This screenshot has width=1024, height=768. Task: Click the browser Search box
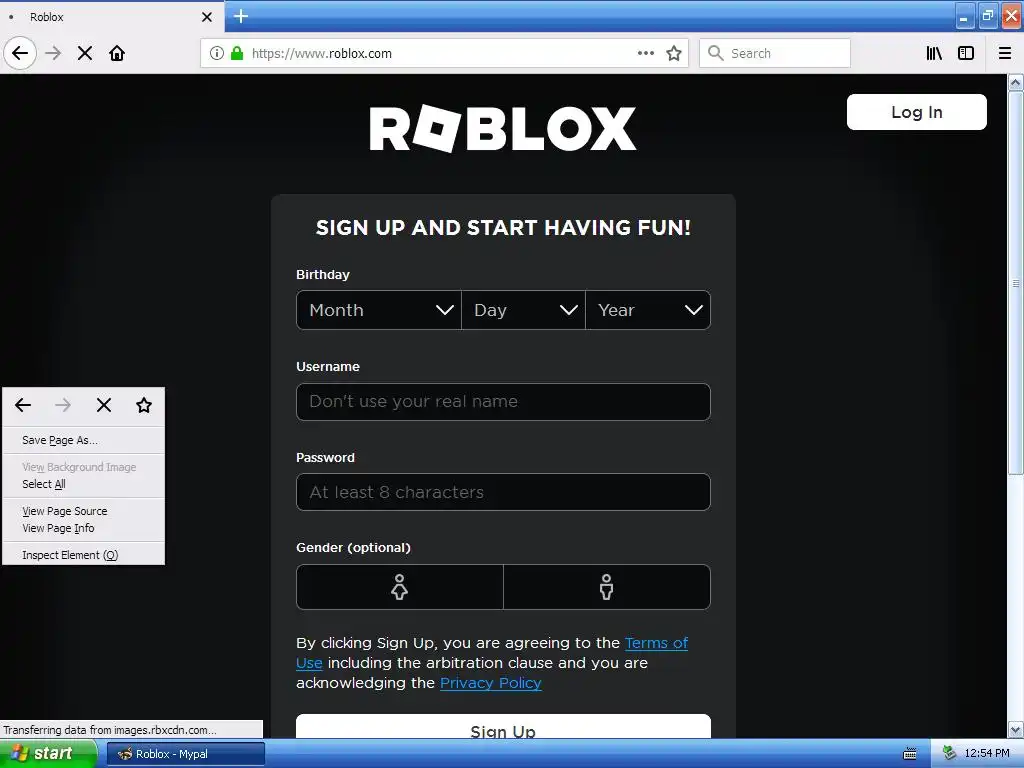pos(775,53)
